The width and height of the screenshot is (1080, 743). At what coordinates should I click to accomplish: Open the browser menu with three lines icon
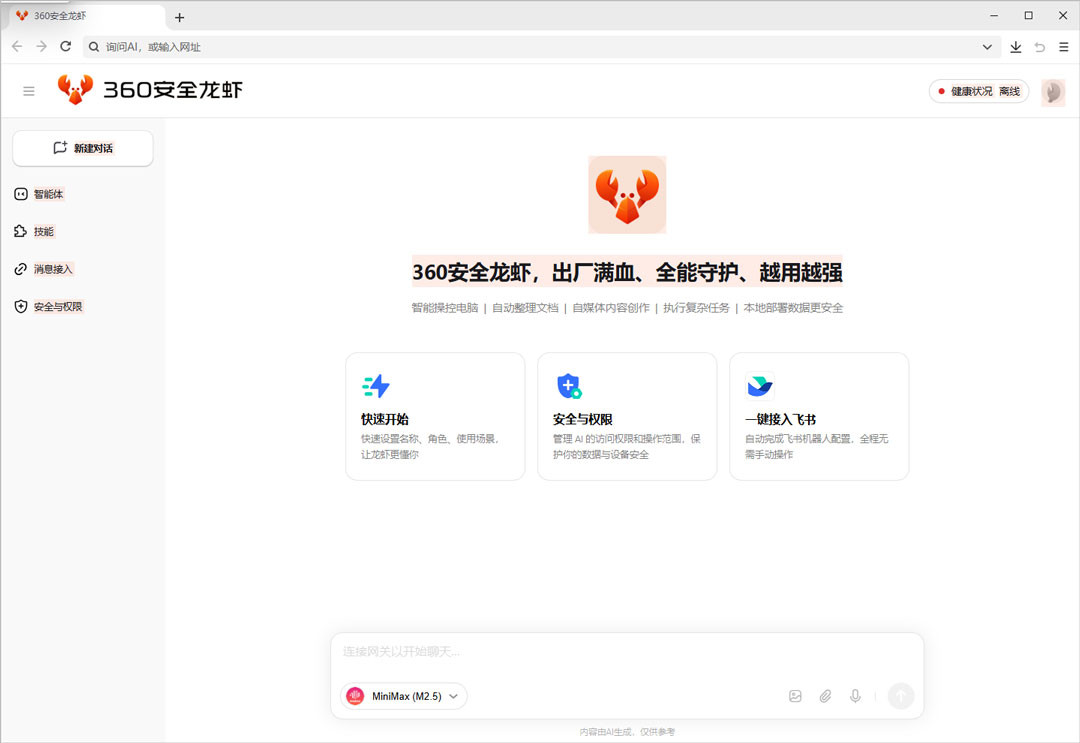coord(1063,46)
